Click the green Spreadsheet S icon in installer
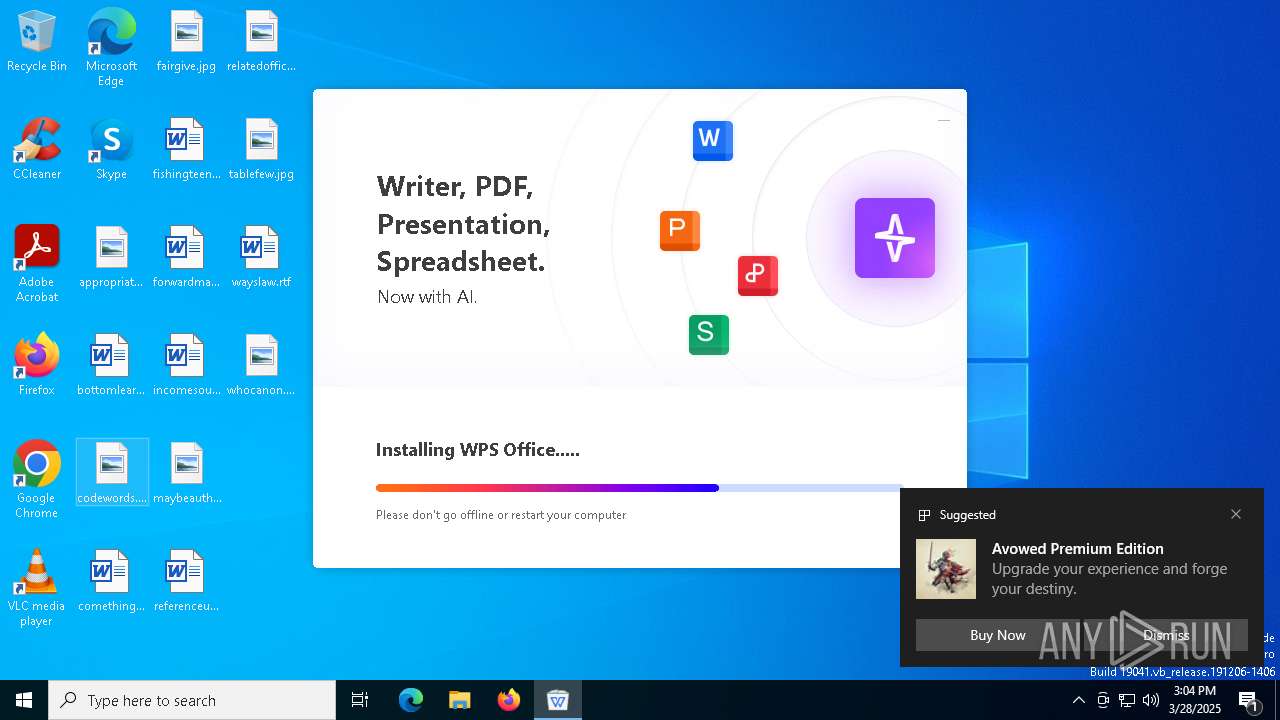 click(709, 335)
